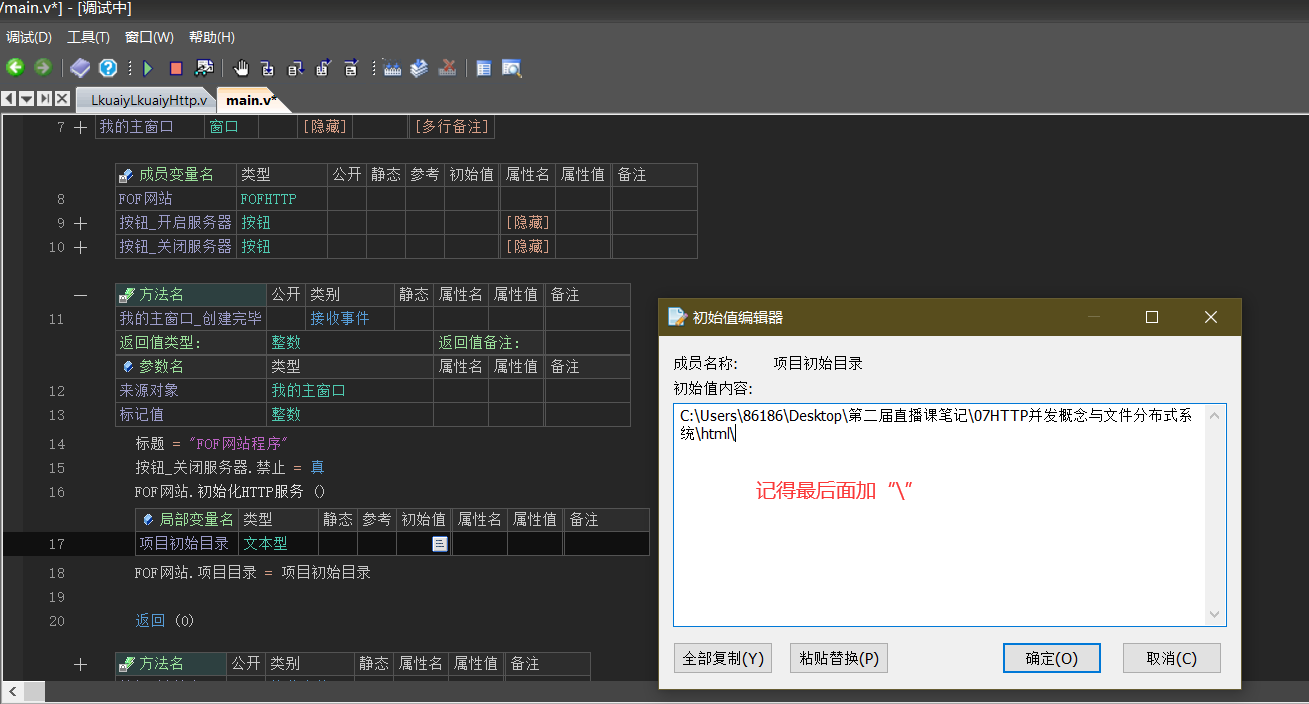This screenshot has height=704, width=1309.
Task: Click the toolbar icon with red X
Action: [x=448, y=68]
